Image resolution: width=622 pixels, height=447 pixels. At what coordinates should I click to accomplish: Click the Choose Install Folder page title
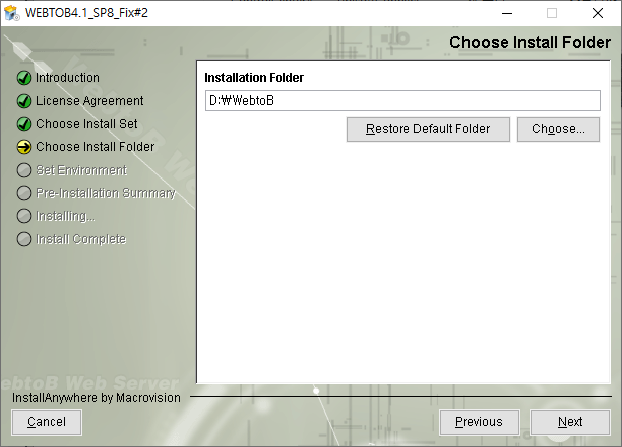(530, 42)
